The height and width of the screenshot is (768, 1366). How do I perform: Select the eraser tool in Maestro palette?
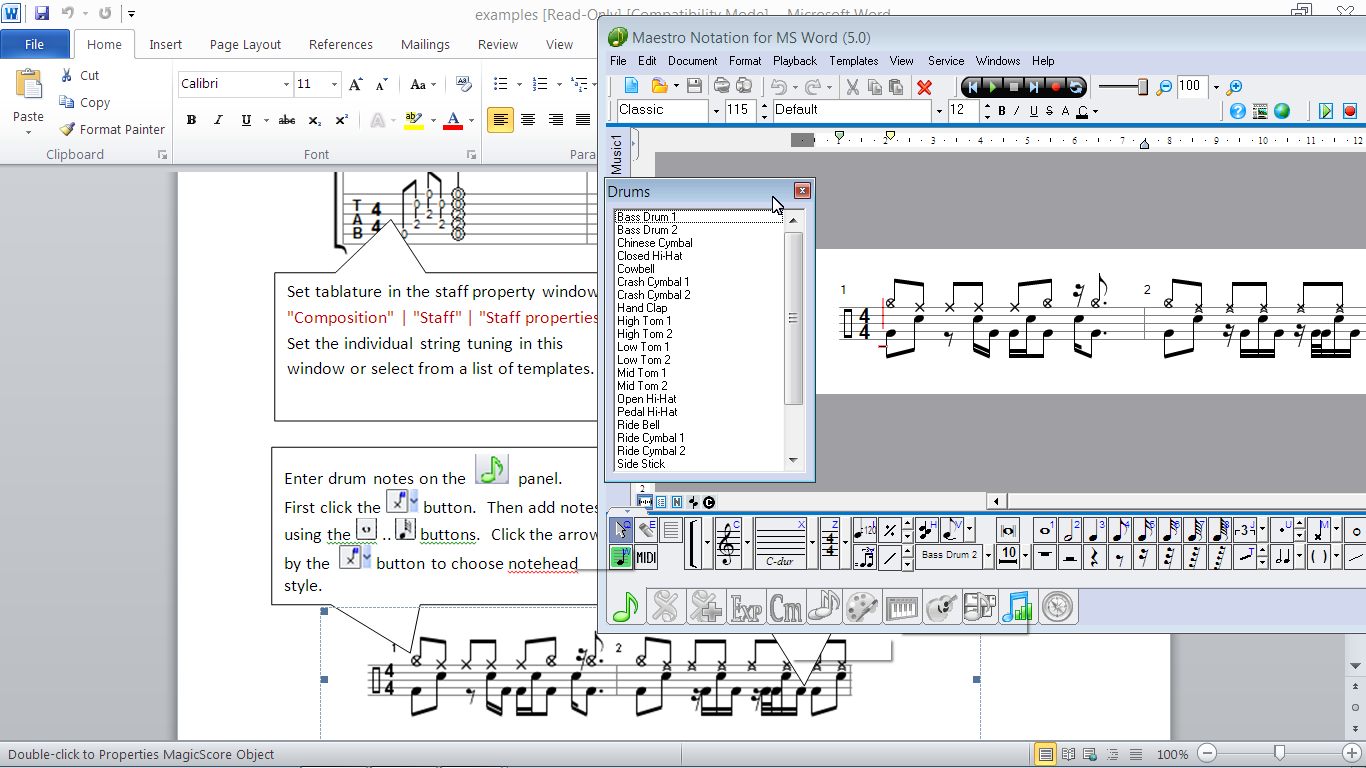[646, 529]
